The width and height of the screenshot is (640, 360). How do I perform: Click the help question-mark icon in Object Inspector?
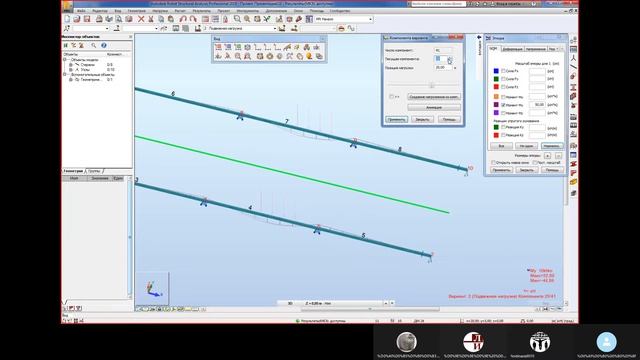(x=104, y=45)
